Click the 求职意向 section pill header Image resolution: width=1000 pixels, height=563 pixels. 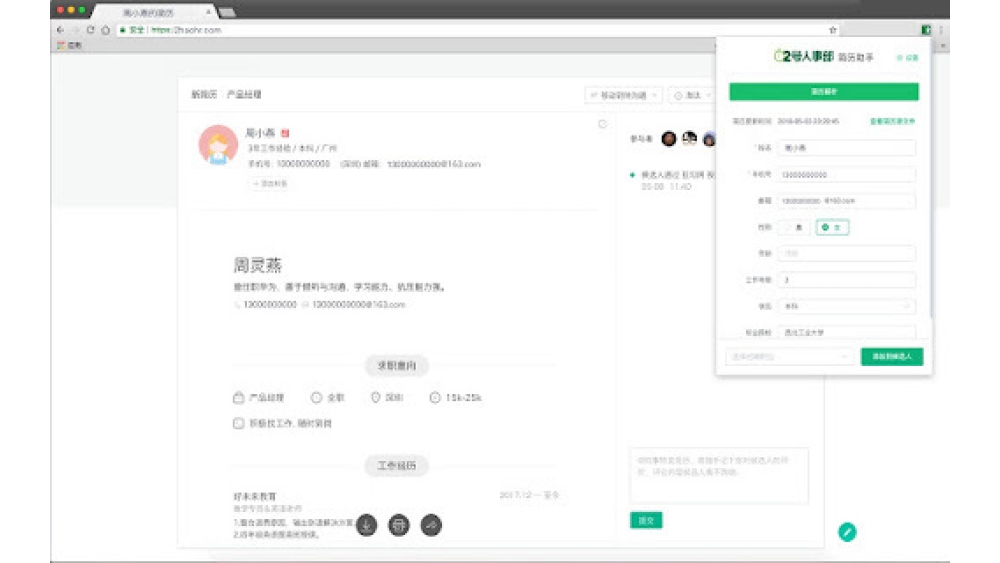(x=397, y=365)
